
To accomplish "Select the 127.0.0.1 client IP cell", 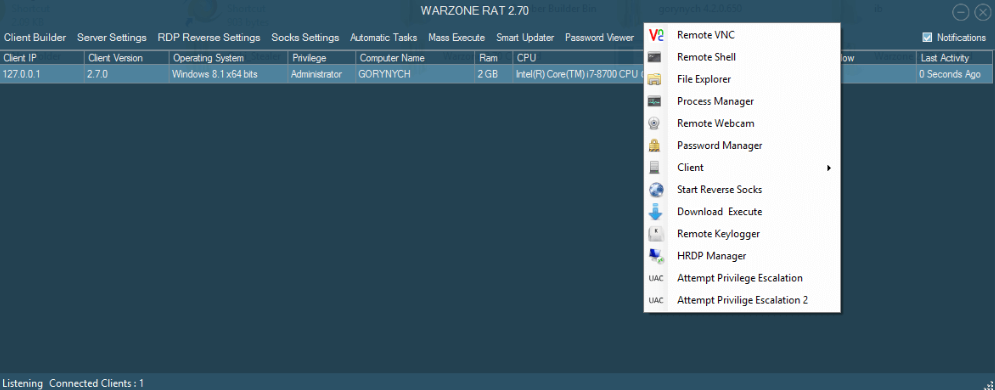I will [x=42, y=74].
